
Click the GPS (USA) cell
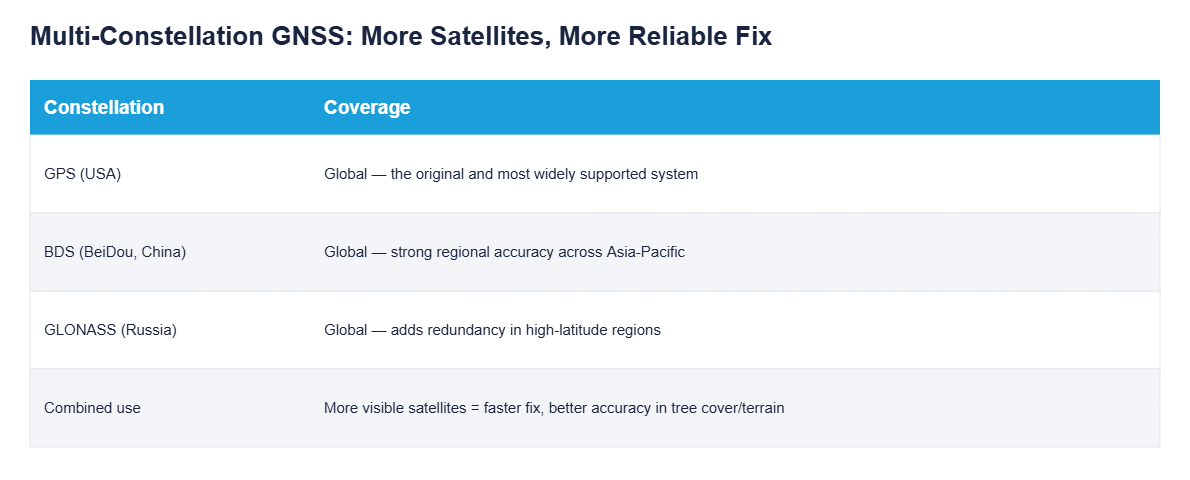pyautogui.click(x=83, y=174)
